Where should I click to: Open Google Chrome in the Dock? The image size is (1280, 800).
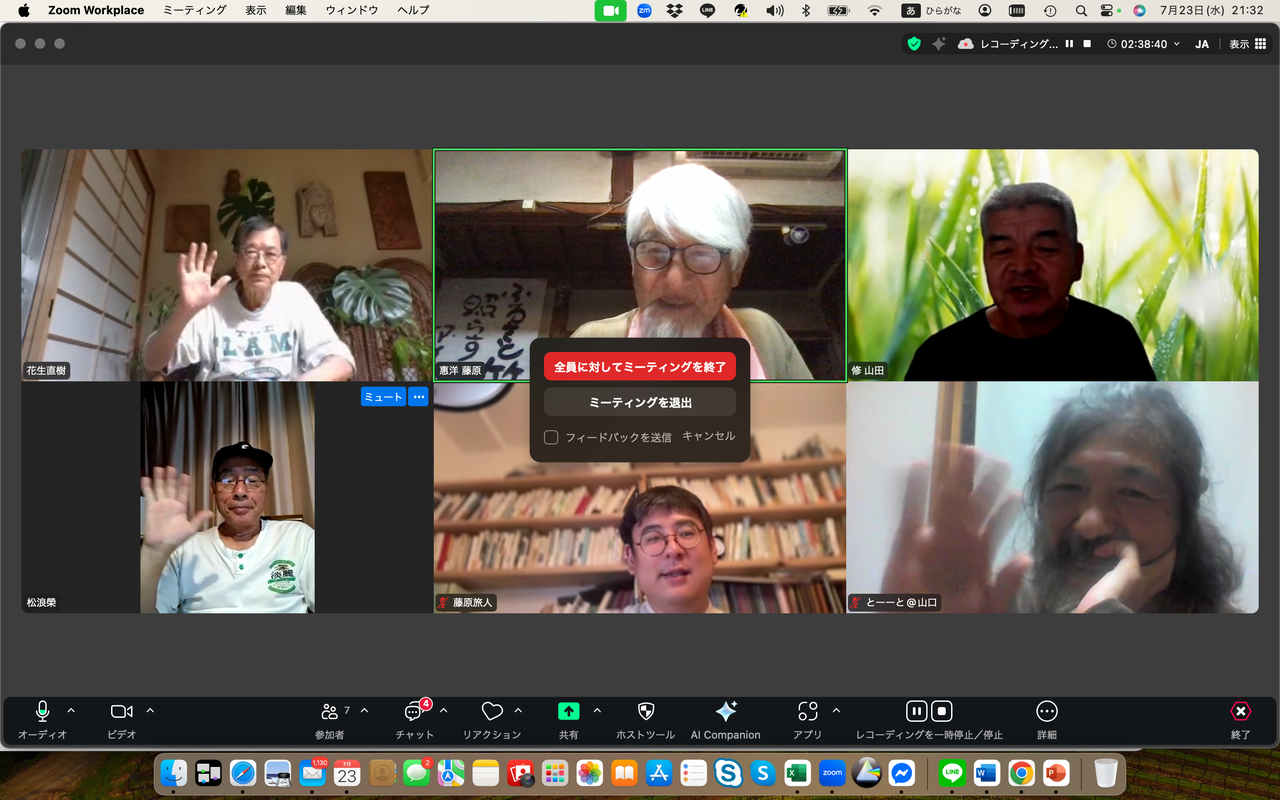[1021, 773]
